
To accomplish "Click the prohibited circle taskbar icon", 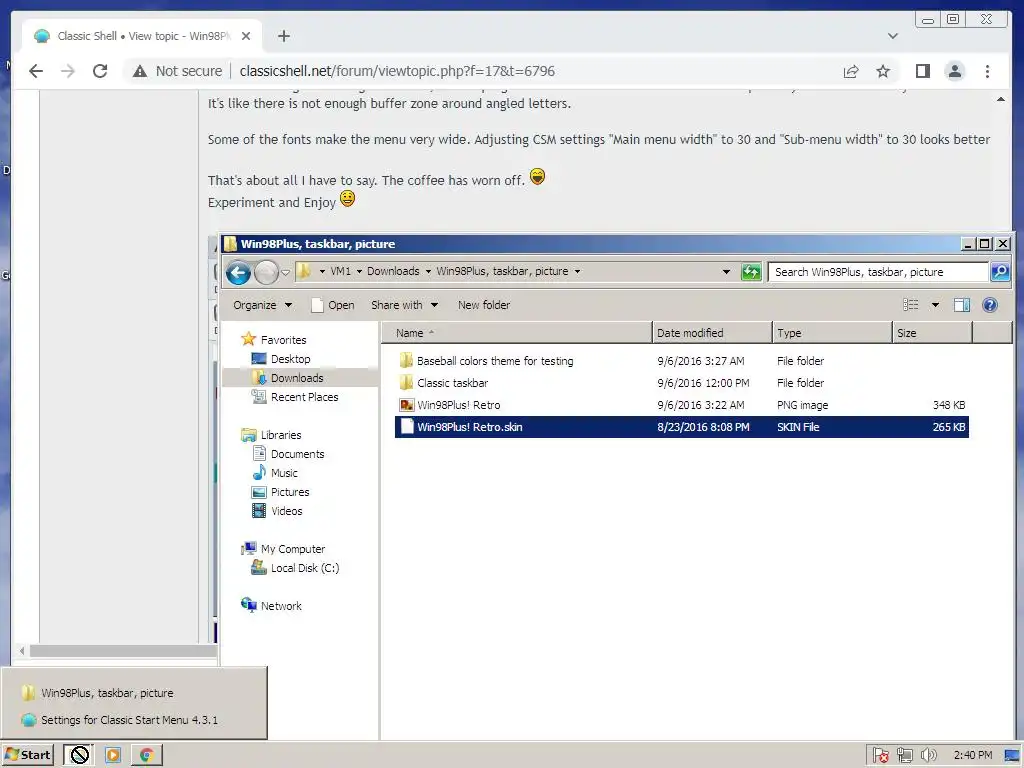I will click(79, 756).
